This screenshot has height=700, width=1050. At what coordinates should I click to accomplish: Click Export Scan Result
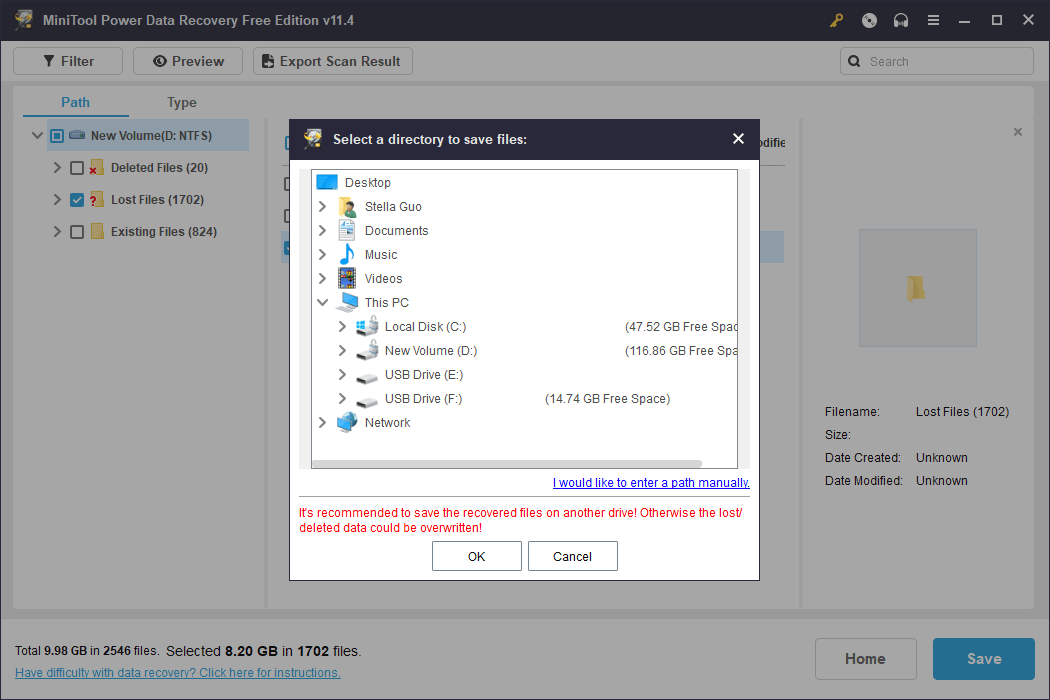pyautogui.click(x=333, y=61)
